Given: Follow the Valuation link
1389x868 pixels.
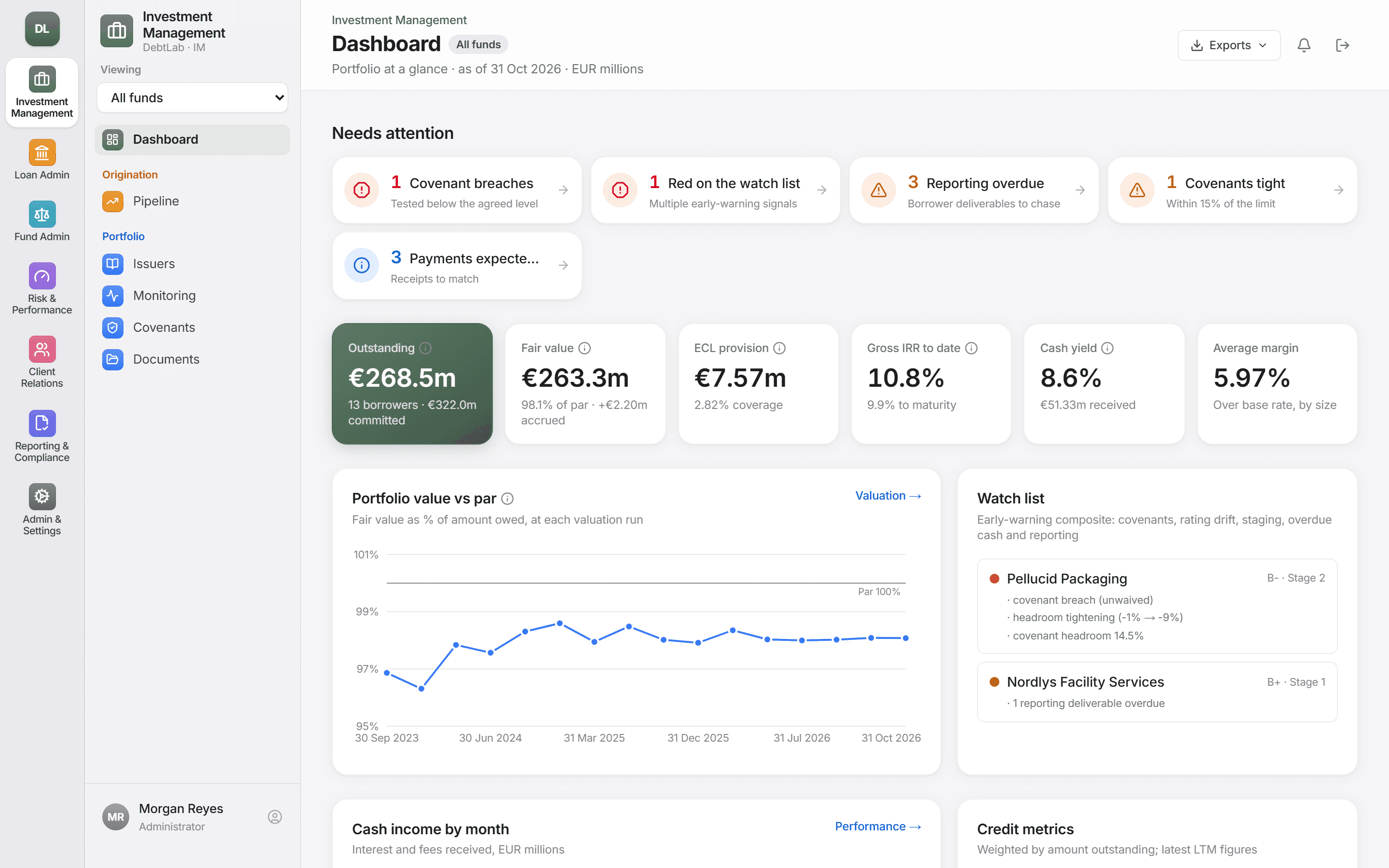Looking at the screenshot, I should click(888, 495).
